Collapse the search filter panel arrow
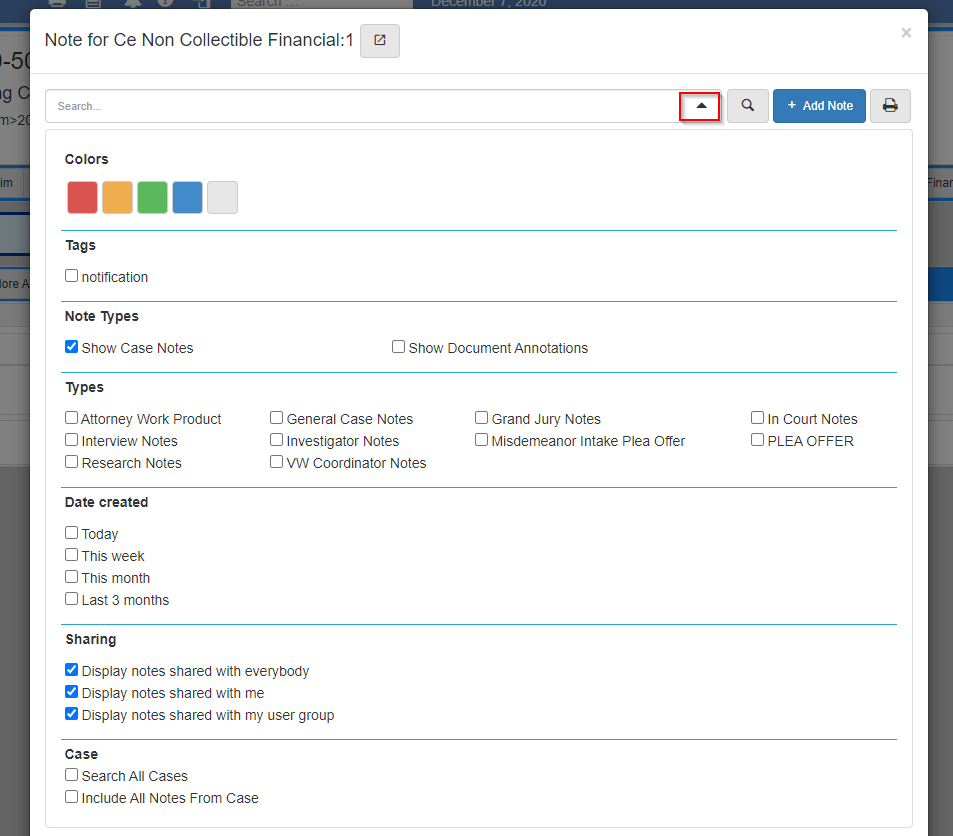Image resolution: width=953 pixels, height=836 pixels. (x=700, y=106)
